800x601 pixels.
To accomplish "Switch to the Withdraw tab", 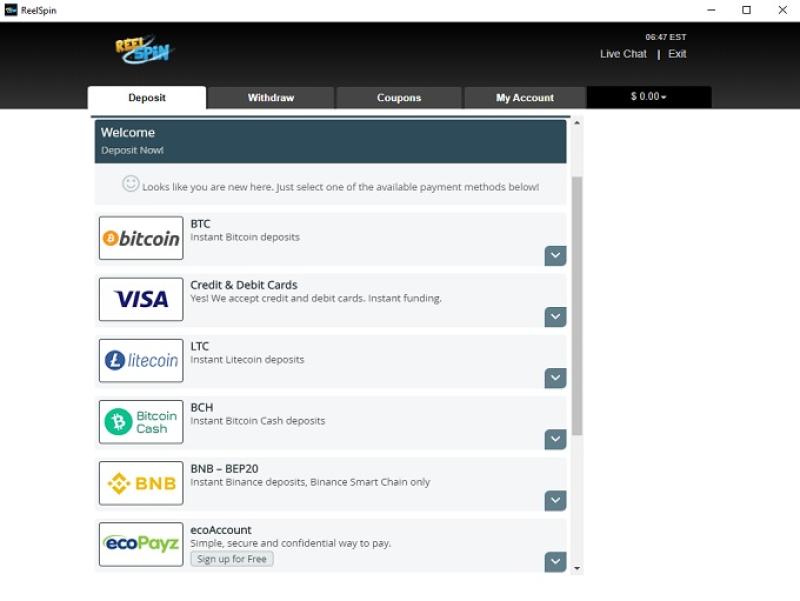I will click(271, 98).
